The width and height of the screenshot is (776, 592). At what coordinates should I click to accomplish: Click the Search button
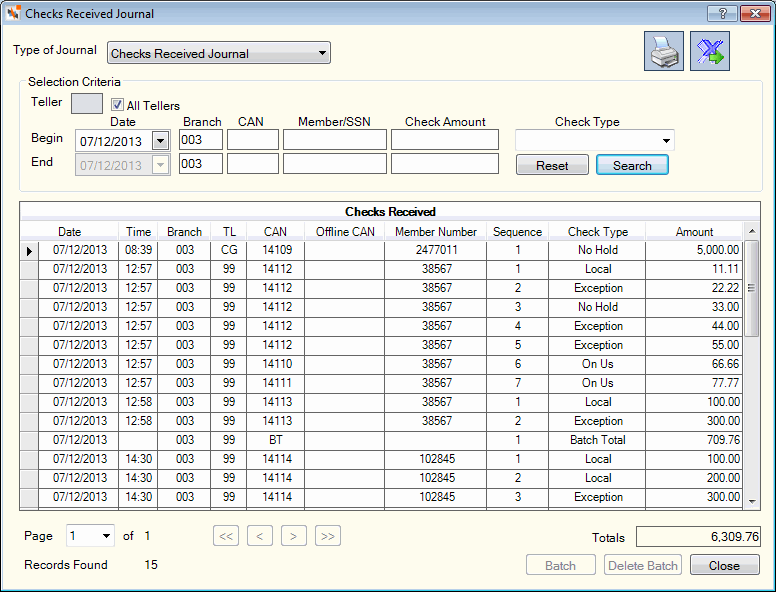click(x=632, y=165)
